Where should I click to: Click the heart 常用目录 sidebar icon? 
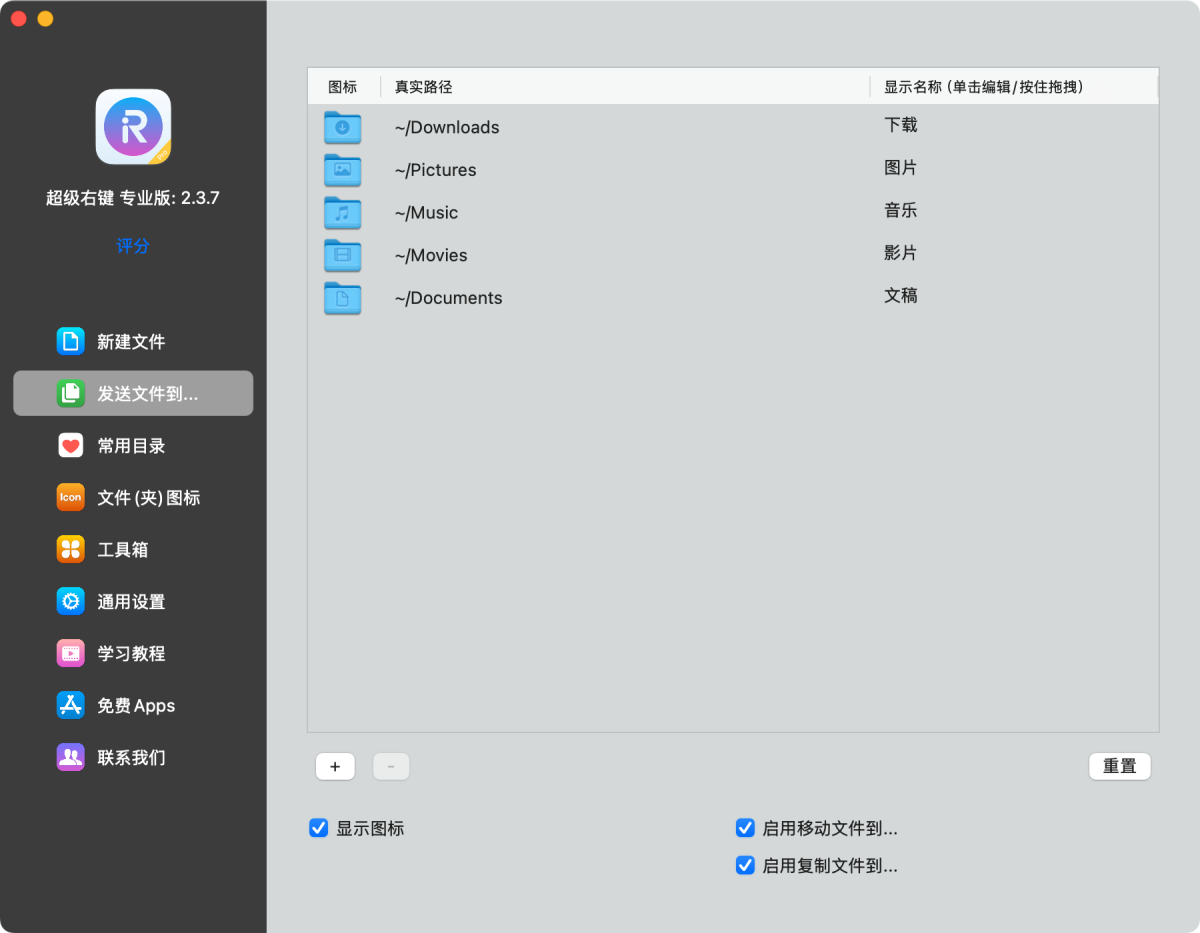coord(70,445)
